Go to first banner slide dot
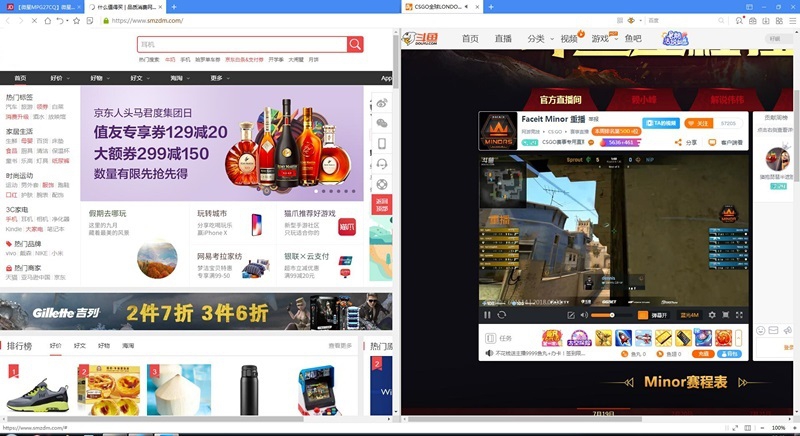800x436 pixels. 316,191
